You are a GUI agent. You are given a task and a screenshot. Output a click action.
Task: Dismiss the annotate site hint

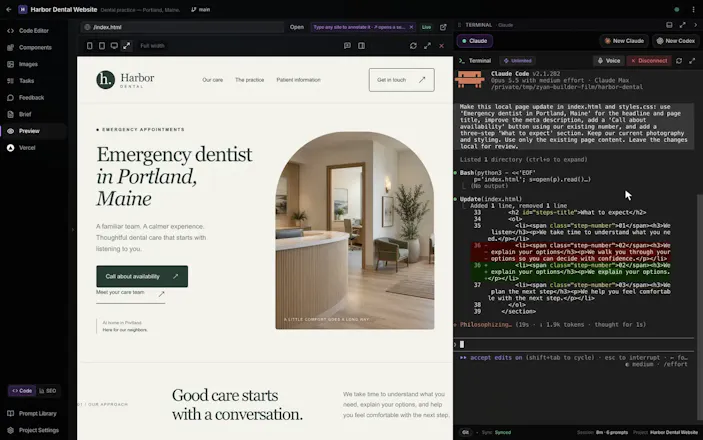[x=411, y=27]
